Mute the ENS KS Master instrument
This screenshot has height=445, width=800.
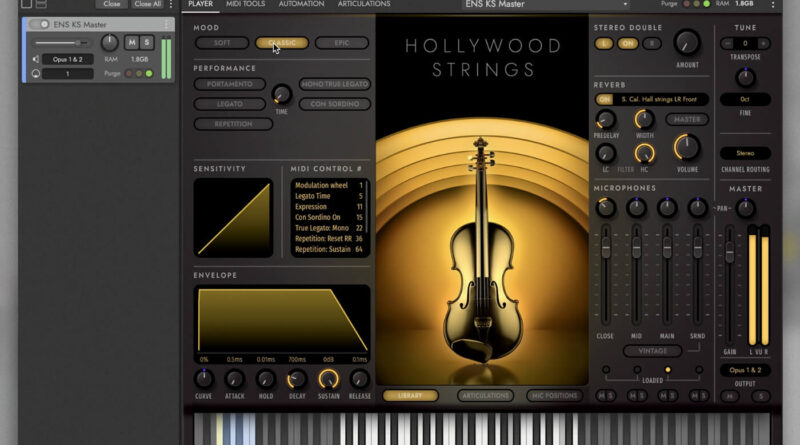pyautogui.click(x=132, y=42)
